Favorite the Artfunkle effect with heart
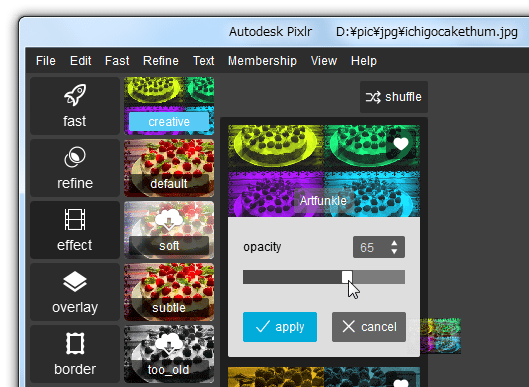529x387 pixels. point(401,144)
